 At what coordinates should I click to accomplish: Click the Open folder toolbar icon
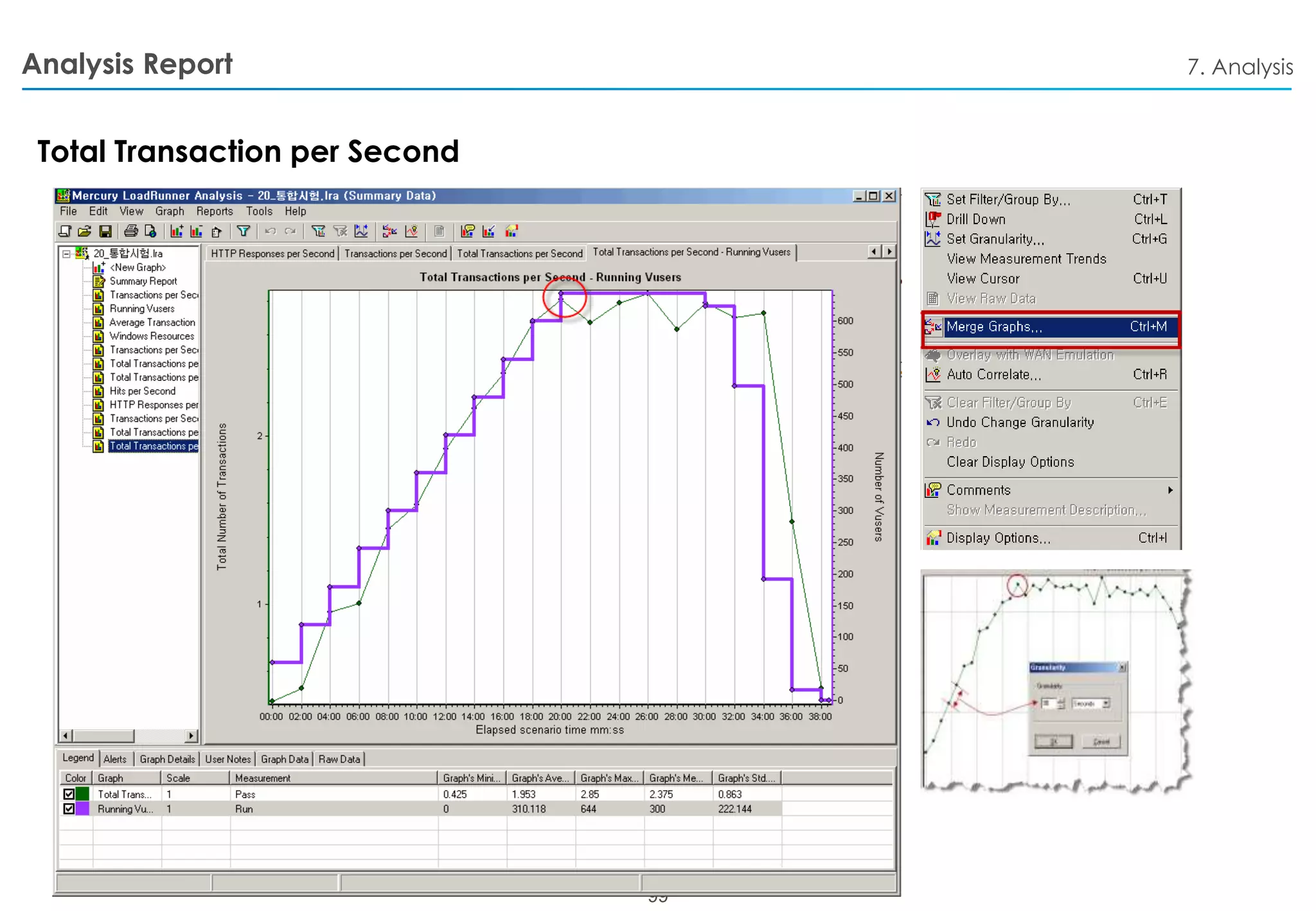(85, 231)
